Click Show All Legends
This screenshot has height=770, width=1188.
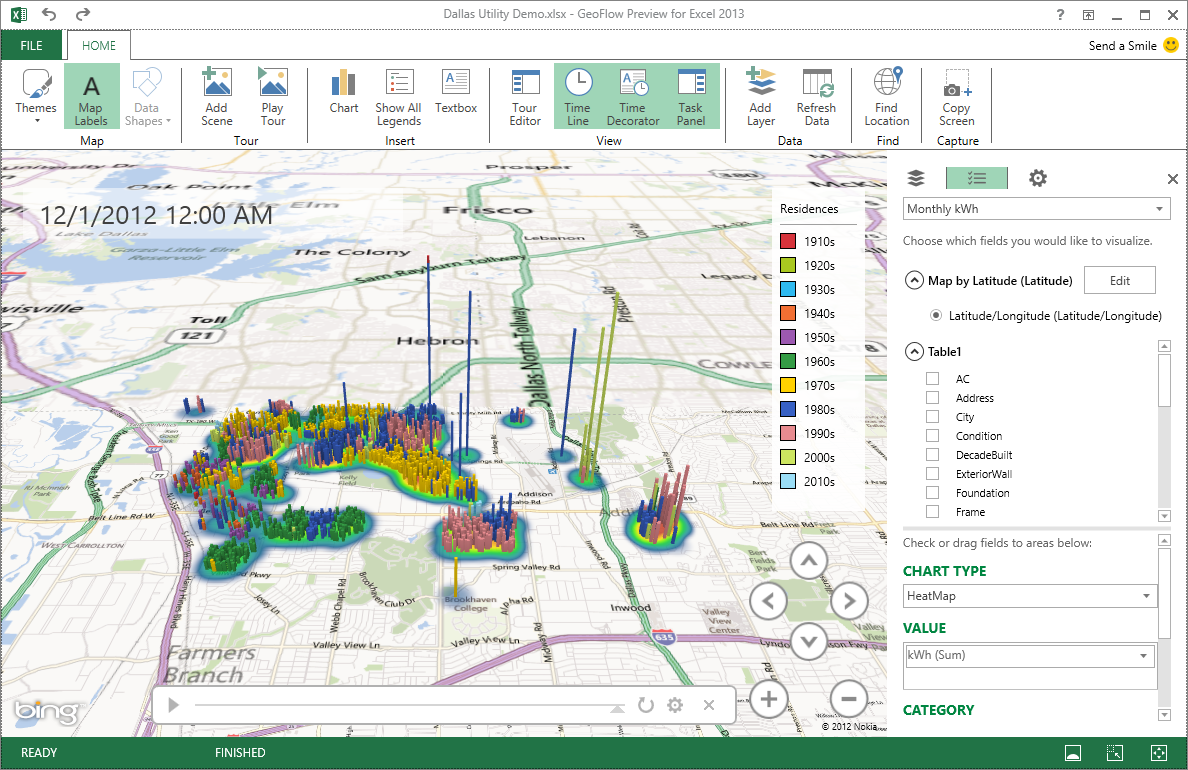pos(398,95)
